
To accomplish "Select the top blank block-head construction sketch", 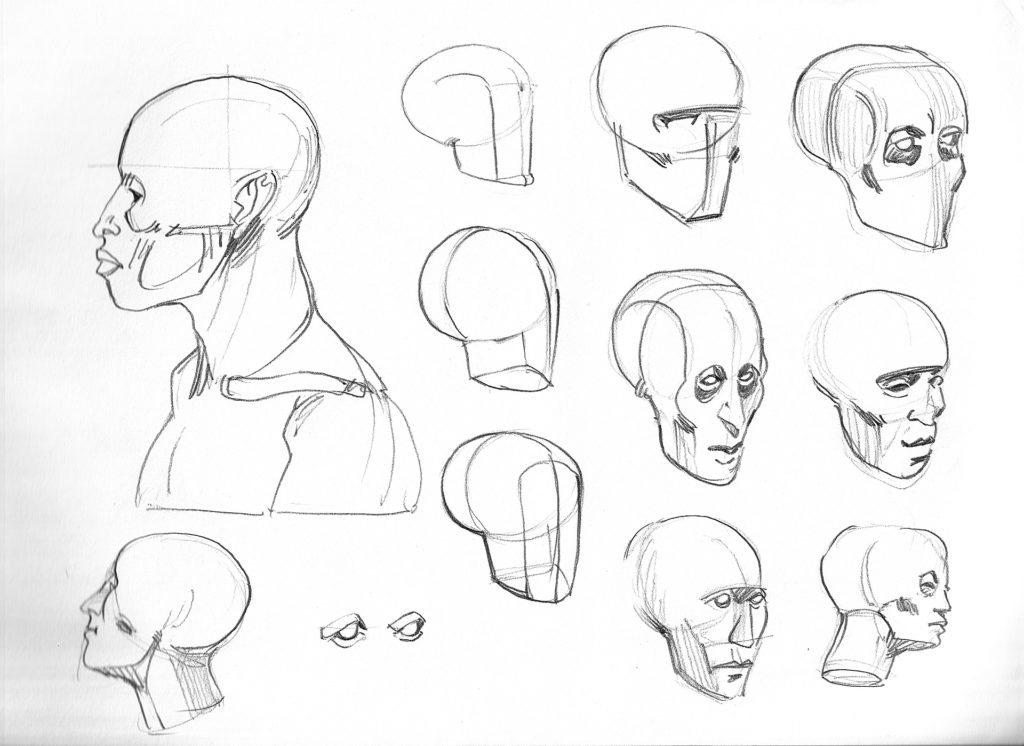I will point(470,115).
